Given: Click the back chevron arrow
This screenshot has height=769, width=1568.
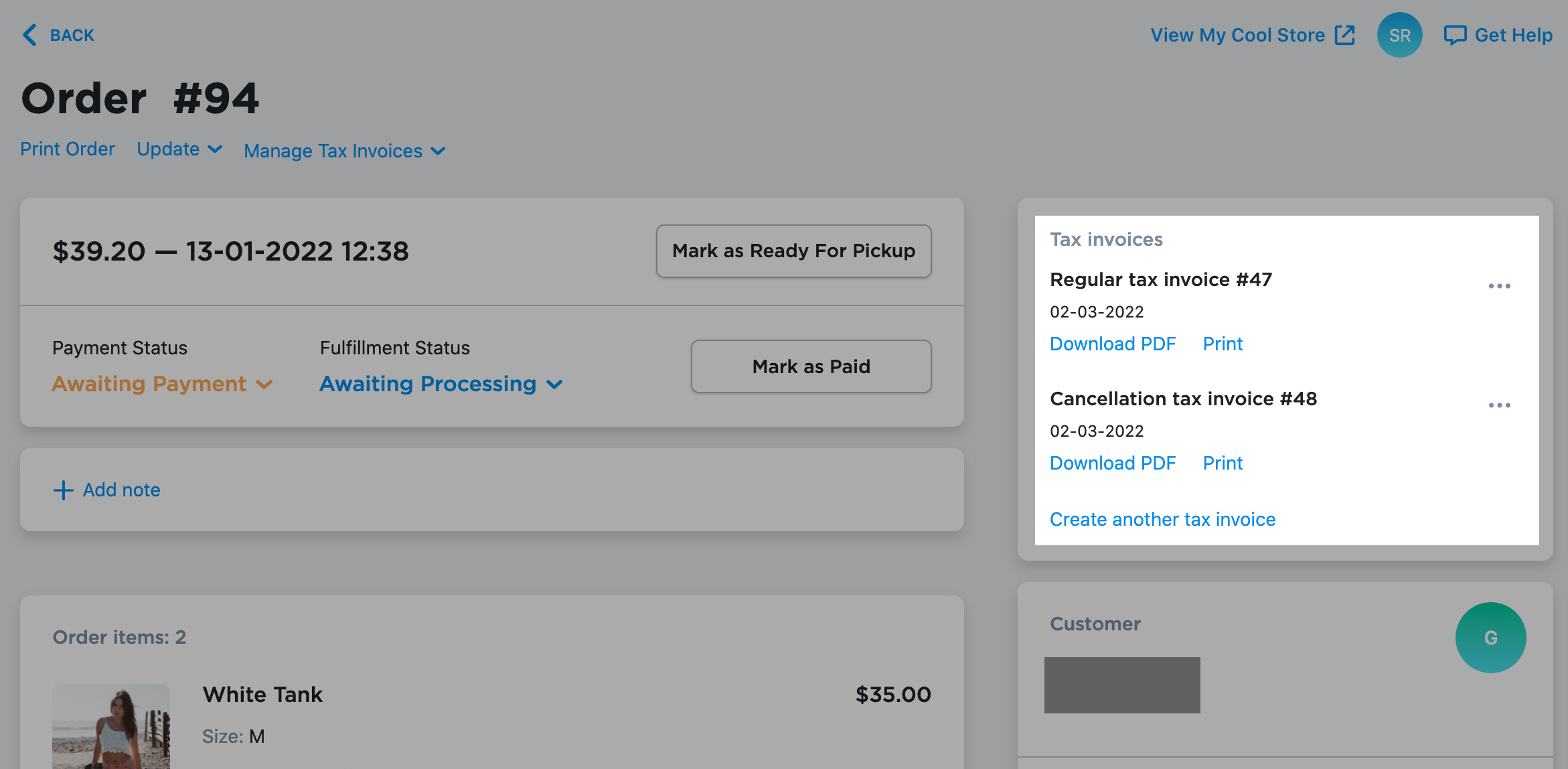Looking at the screenshot, I should [29, 34].
